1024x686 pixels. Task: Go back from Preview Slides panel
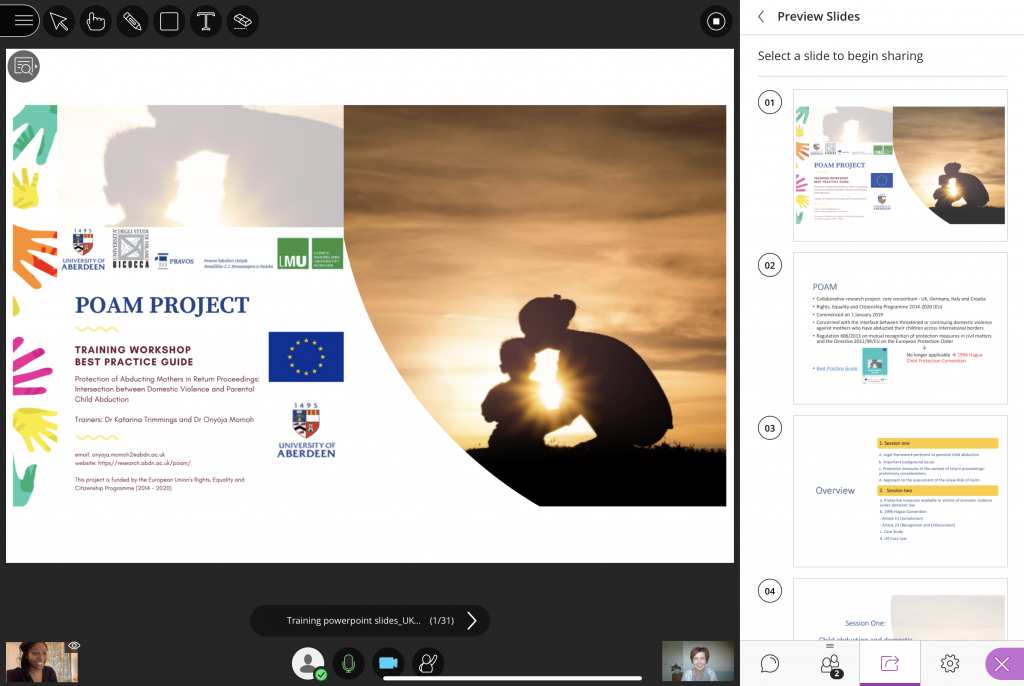(x=761, y=17)
